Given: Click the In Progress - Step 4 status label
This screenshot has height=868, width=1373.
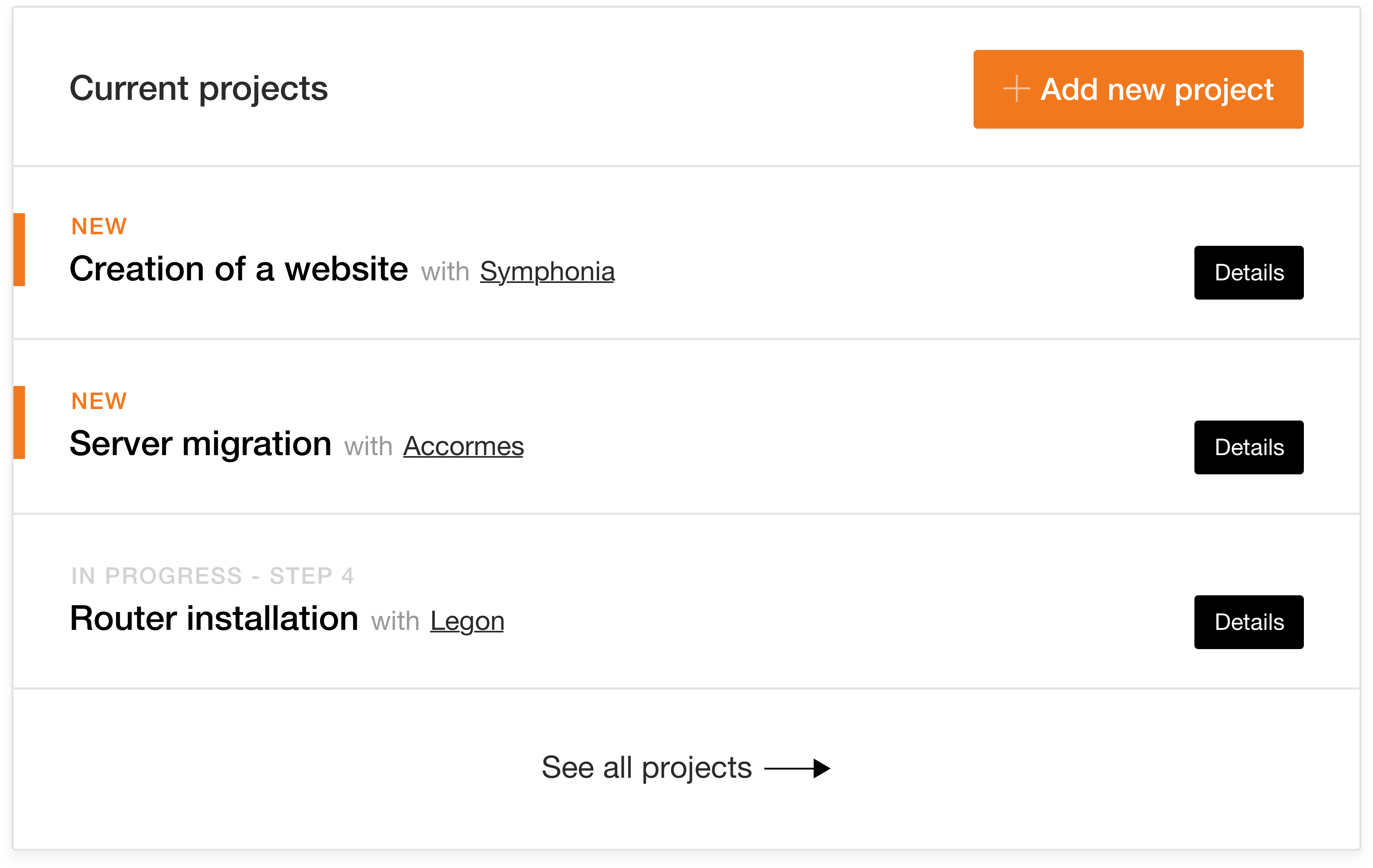Looking at the screenshot, I should point(213,576).
